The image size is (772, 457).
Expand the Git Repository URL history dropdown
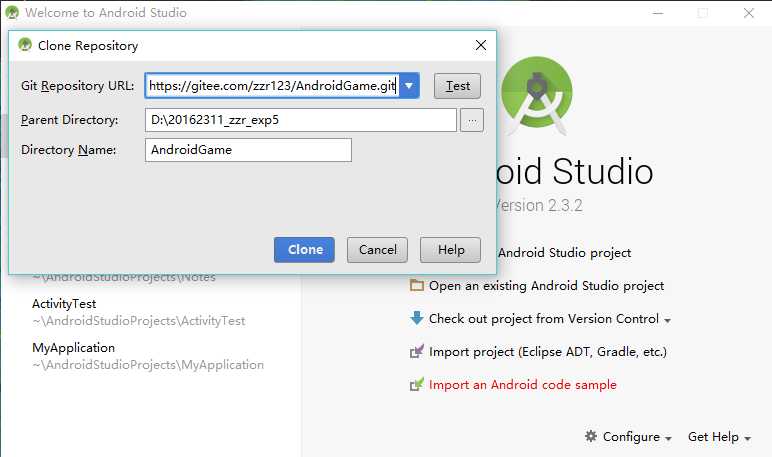pyautogui.click(x=409, y=86)
